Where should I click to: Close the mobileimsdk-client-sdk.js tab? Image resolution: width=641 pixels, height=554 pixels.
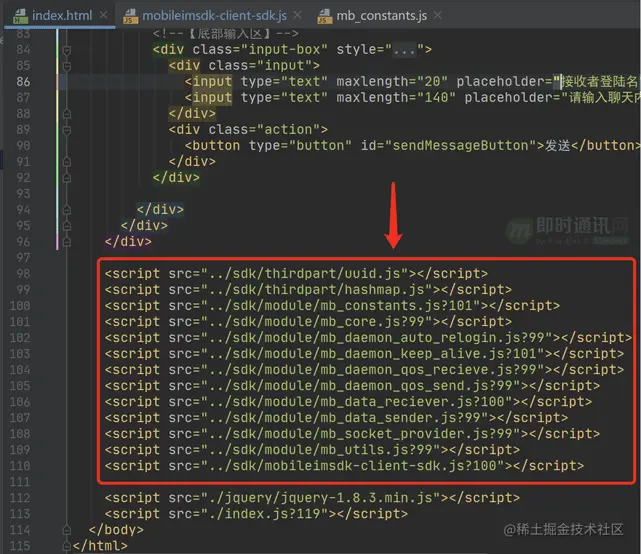click(x=298, y=15)
